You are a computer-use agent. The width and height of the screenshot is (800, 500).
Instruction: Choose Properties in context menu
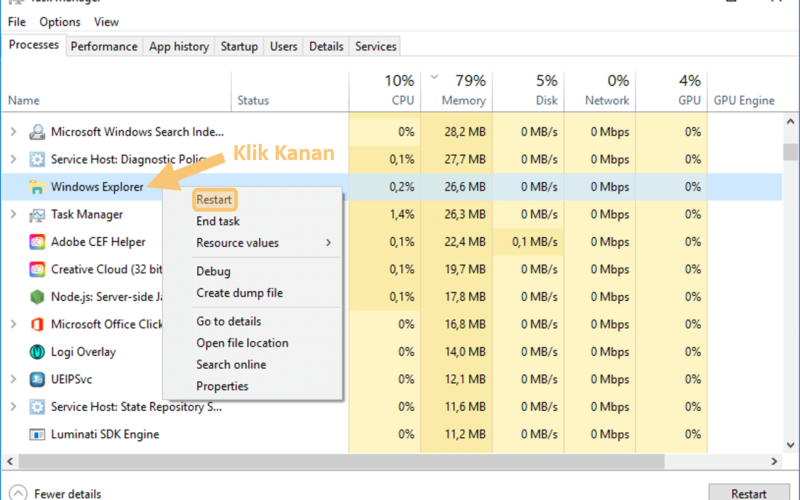coord(222,386)
